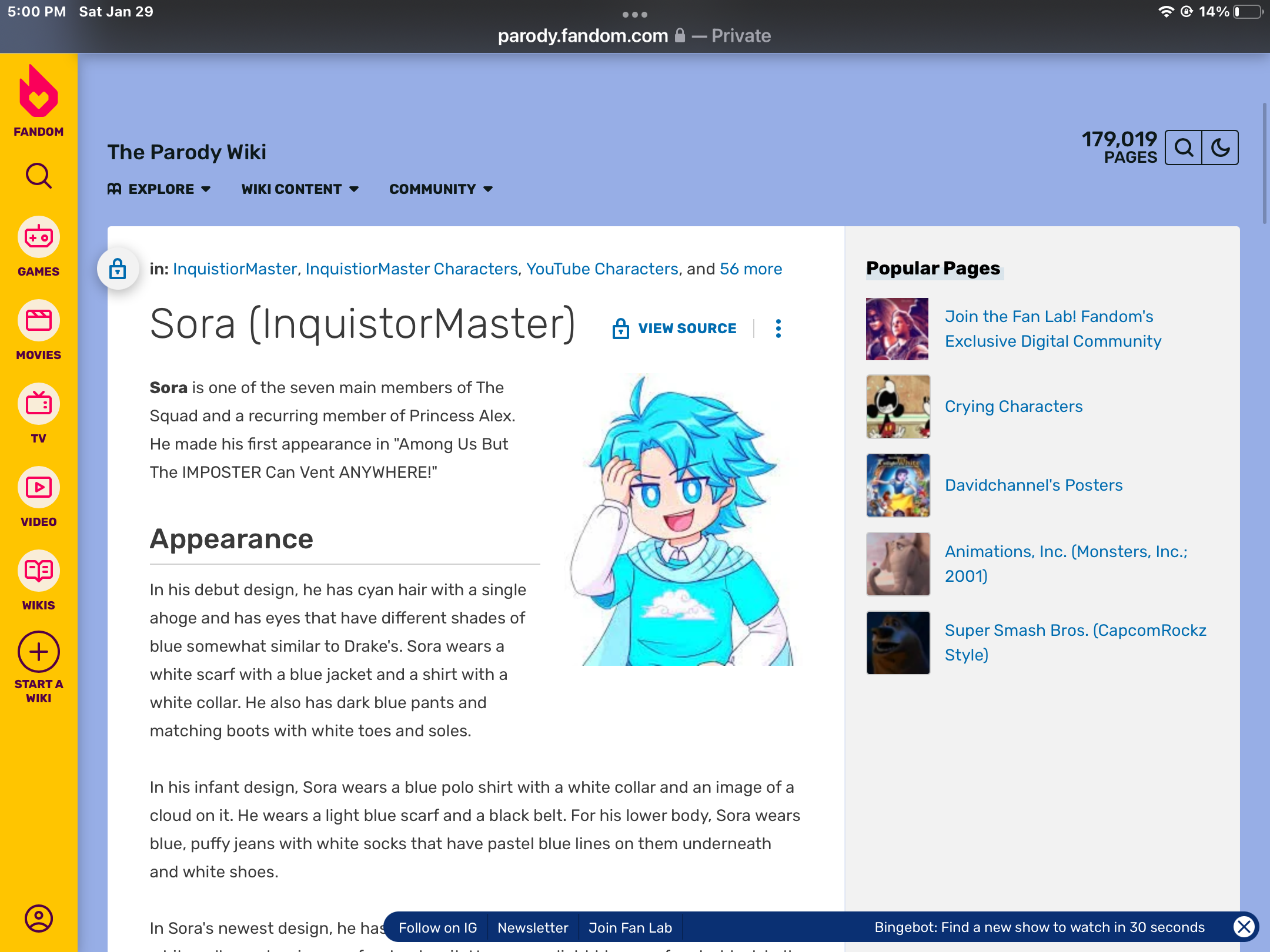The width and height of the screenshot is (1270, 952).
Task: Open the TV section icon
Action: (x=38, y=404)
